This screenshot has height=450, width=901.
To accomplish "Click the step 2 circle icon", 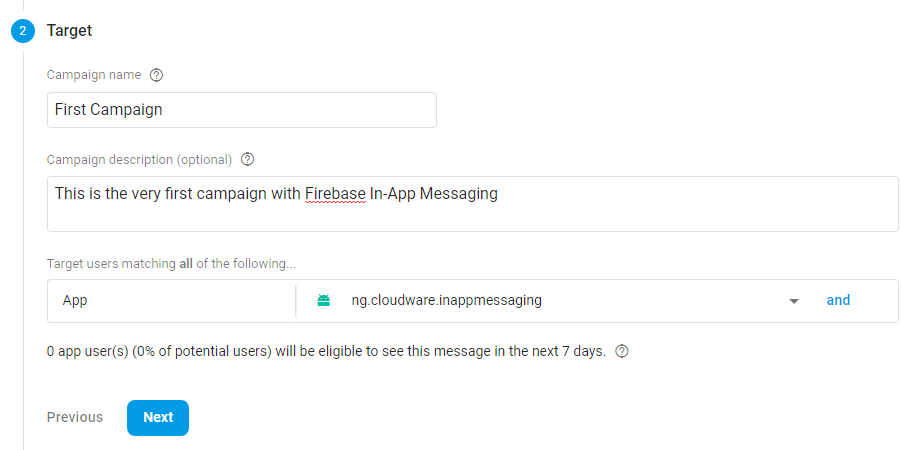I will [23, 31].
